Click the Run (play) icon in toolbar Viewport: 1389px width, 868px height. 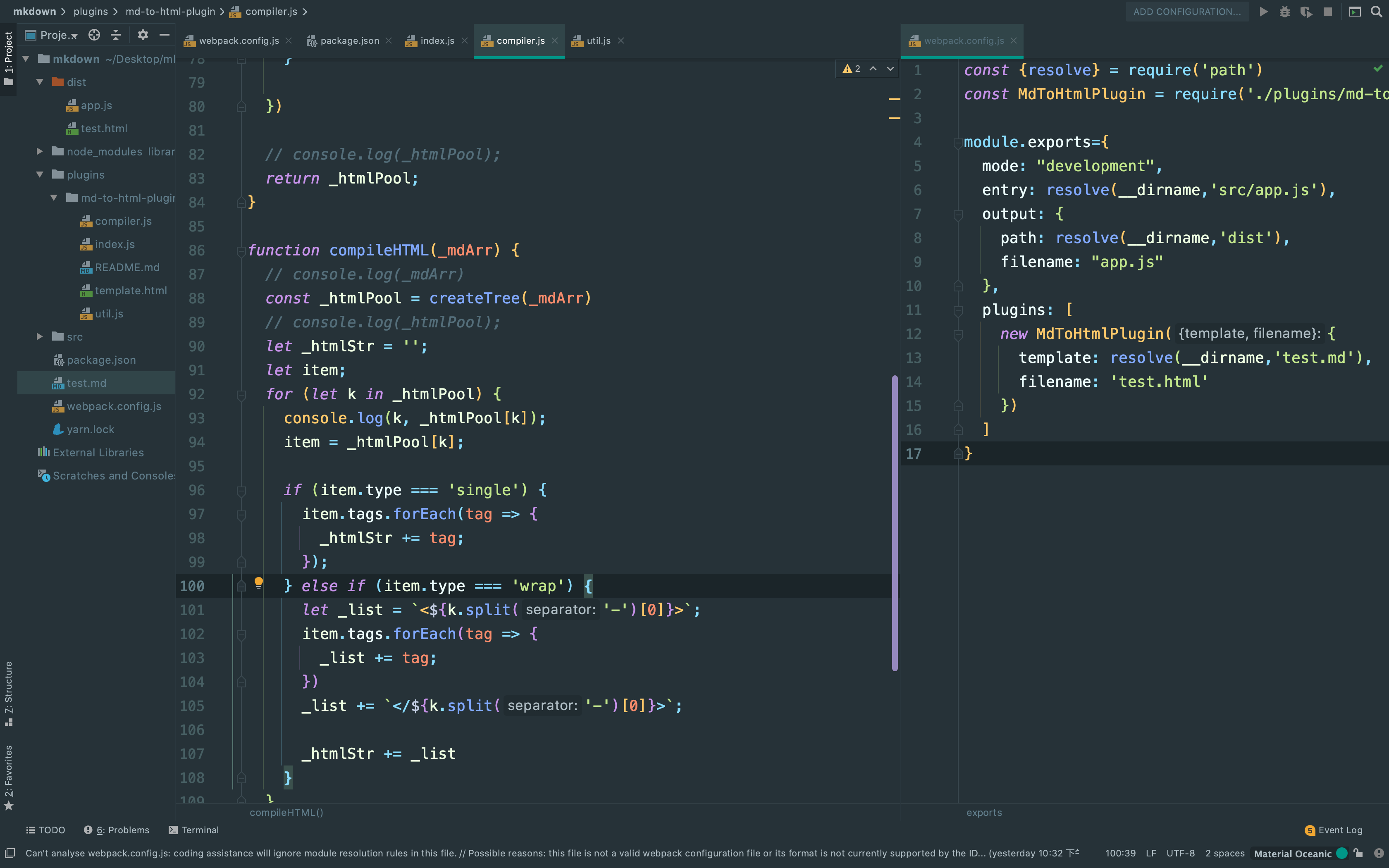(x=1263, y=12)
